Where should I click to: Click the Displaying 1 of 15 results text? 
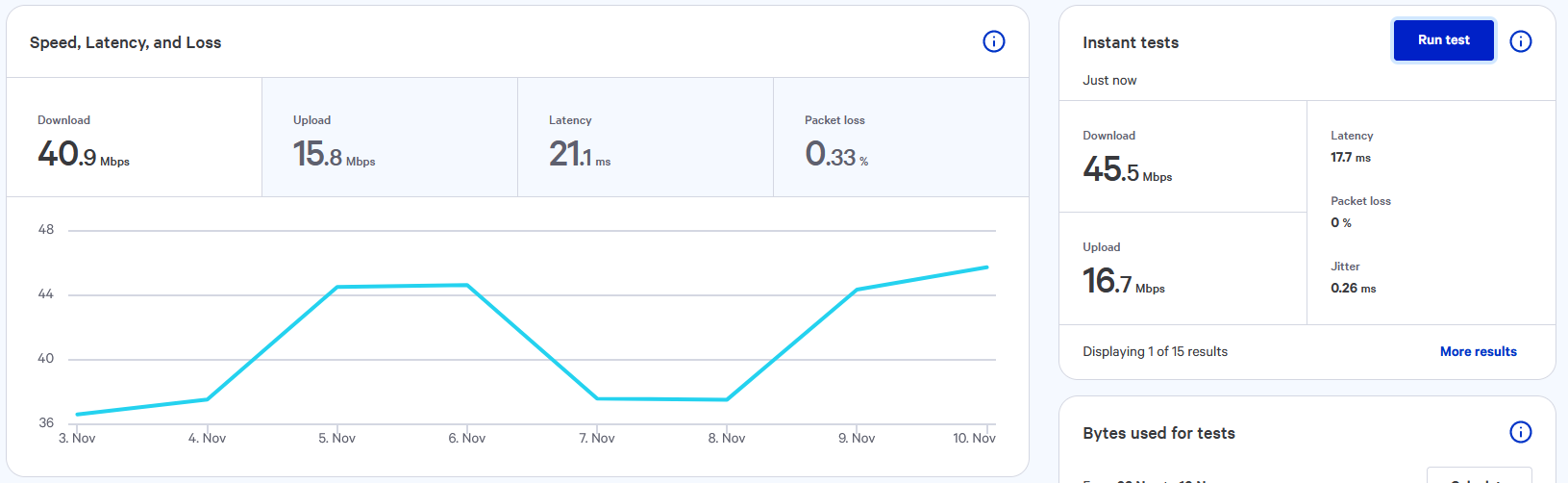point(1155,352)
